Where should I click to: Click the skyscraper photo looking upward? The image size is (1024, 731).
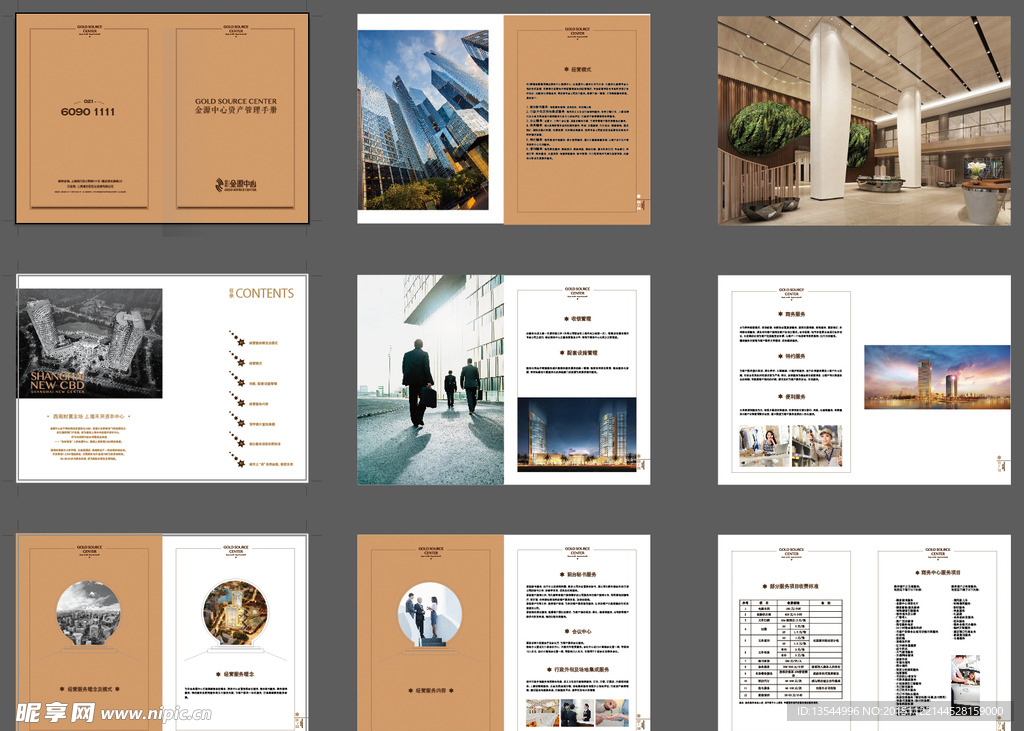(x=423, y=119)
